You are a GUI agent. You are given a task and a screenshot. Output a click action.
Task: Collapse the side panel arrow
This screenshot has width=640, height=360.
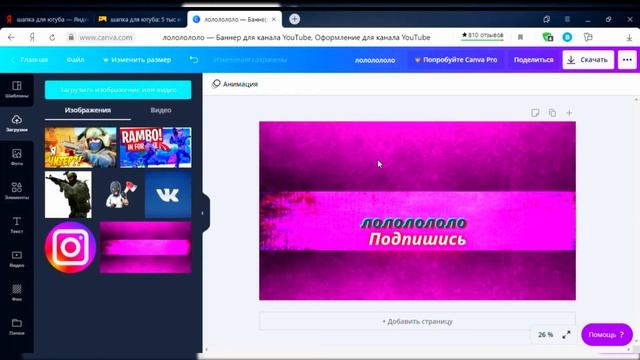click(x=202, y=213)
